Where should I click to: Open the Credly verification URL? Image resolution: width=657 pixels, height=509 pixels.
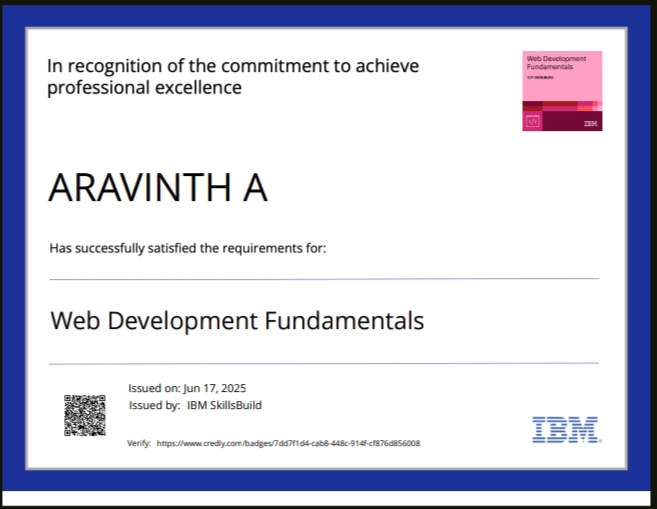tap(288, 443)
